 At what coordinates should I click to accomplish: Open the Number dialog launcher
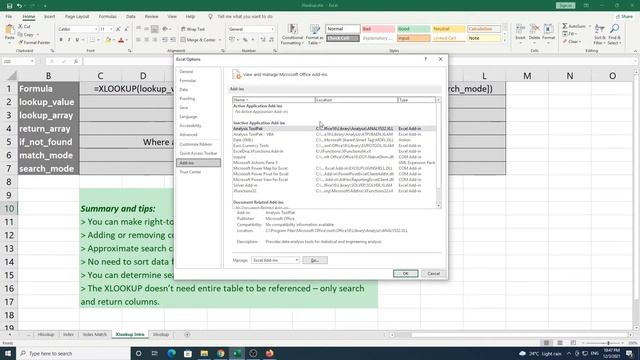pyautogui.click(x=275, y=51)
